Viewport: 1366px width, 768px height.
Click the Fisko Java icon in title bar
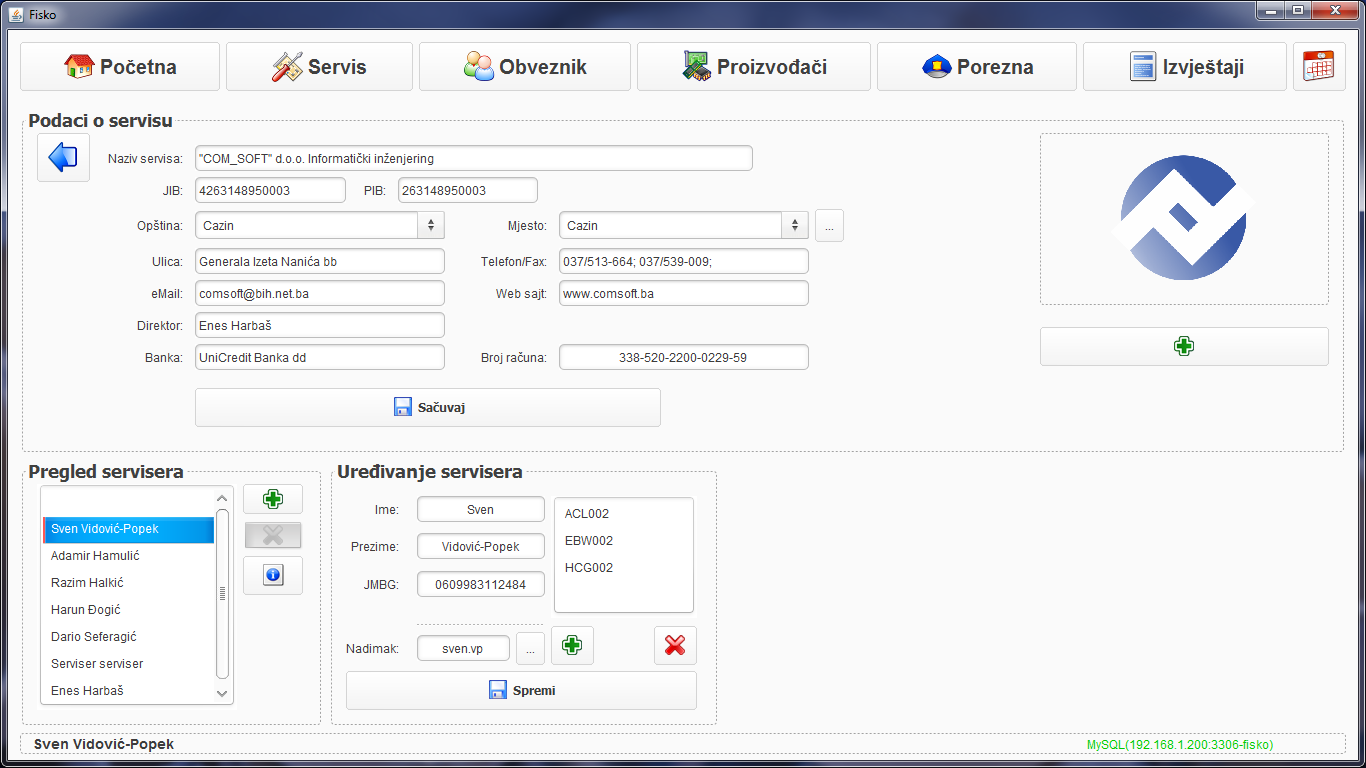pos(16,14)
